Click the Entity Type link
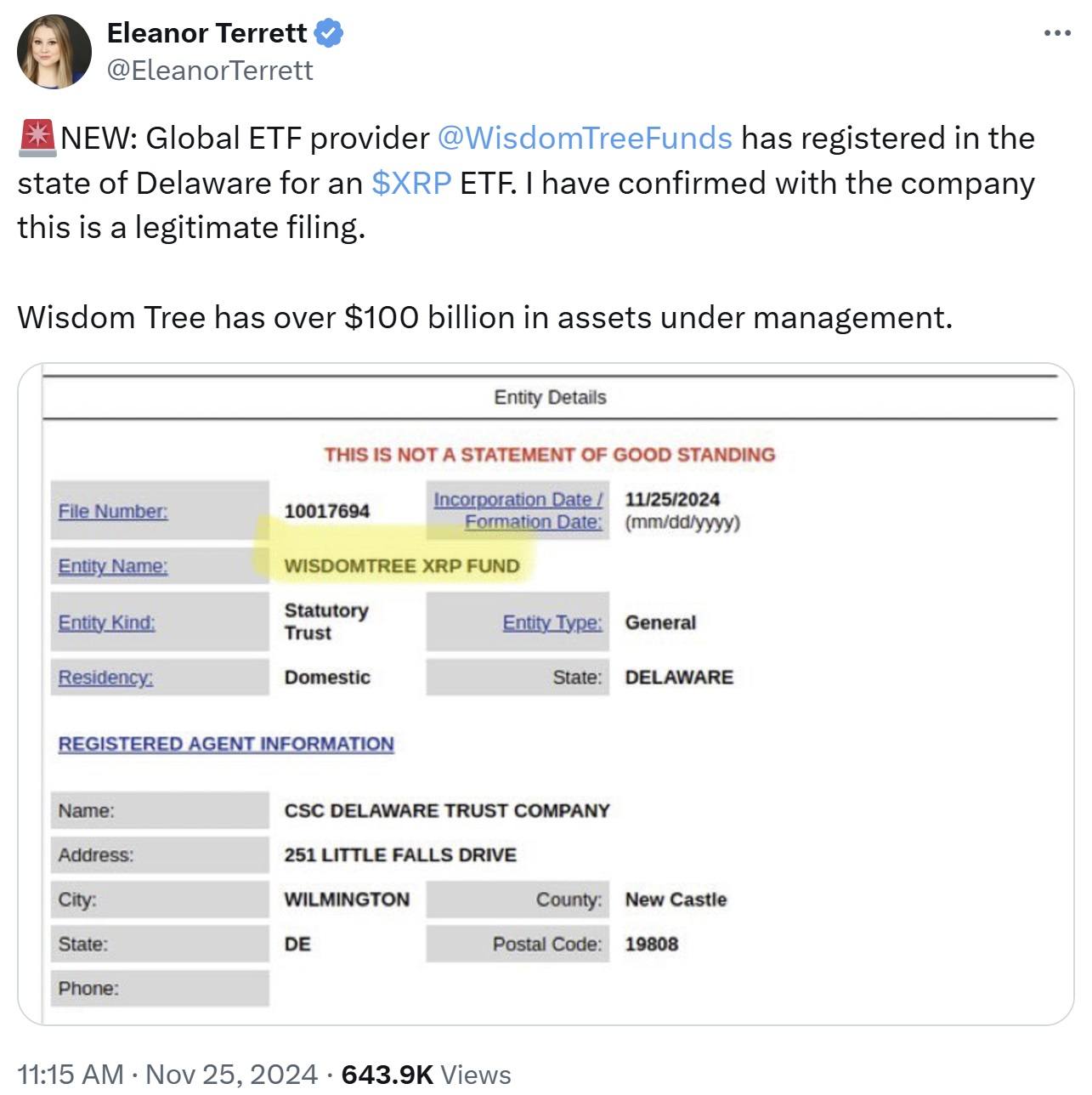This screenshot has width=1092, height=1095. click(551, 622)
